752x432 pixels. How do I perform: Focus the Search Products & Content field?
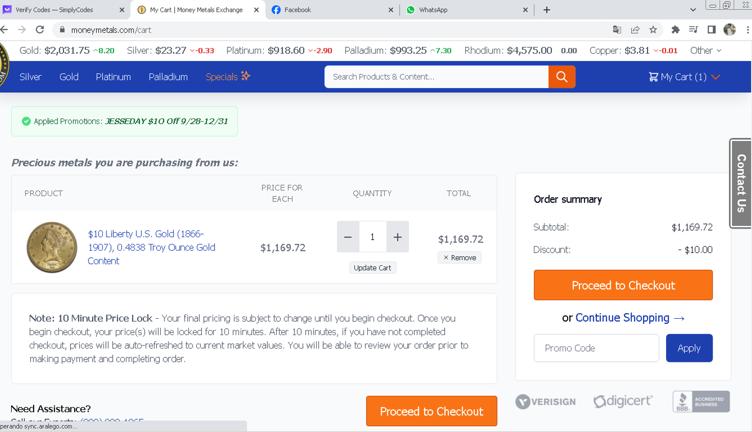(436, 77)
